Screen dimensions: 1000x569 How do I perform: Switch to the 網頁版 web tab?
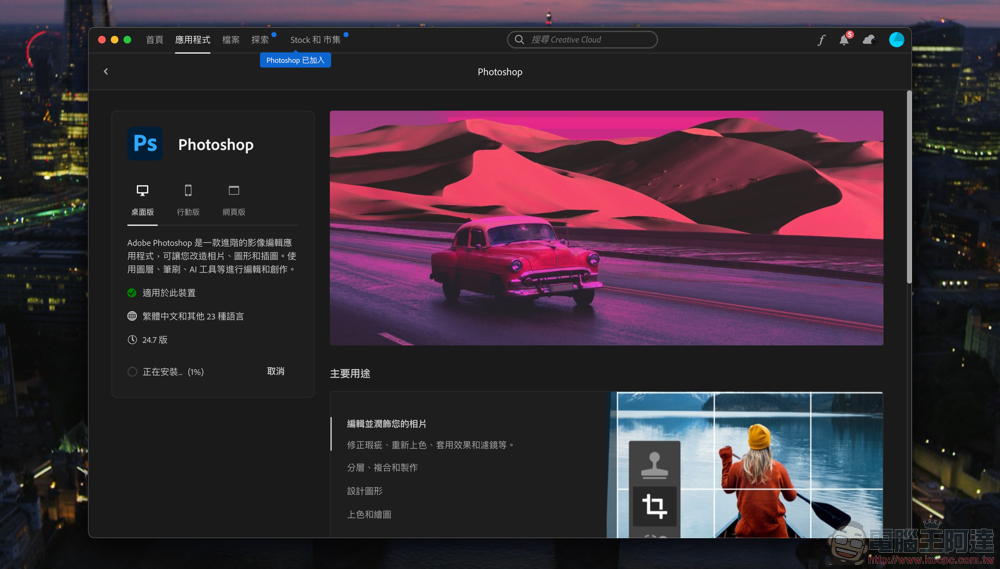pyautogui.click(x=234, y=199)
